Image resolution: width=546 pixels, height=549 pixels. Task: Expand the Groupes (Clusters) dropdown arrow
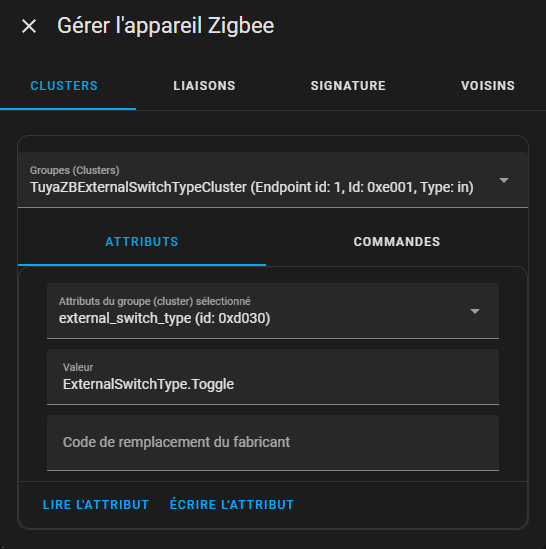click(x=504, y=180)
